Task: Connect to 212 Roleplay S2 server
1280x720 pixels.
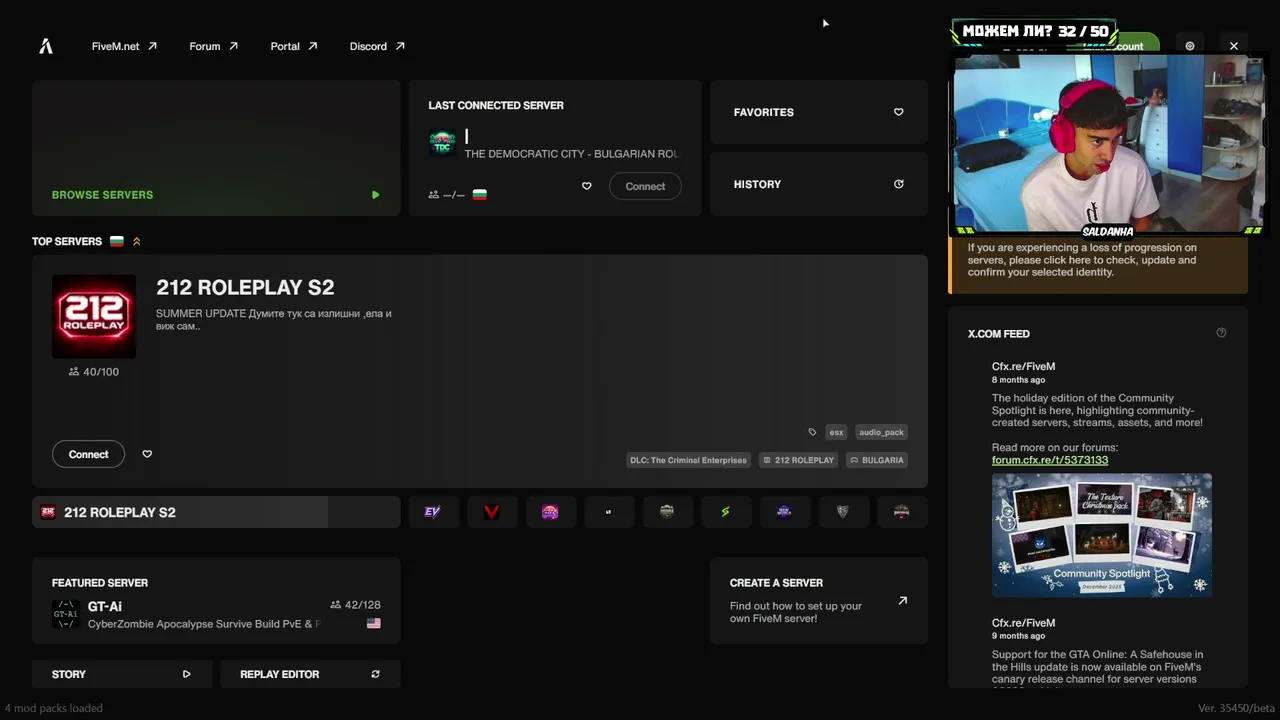Action: pyautogui.click(x=88, y=454)
